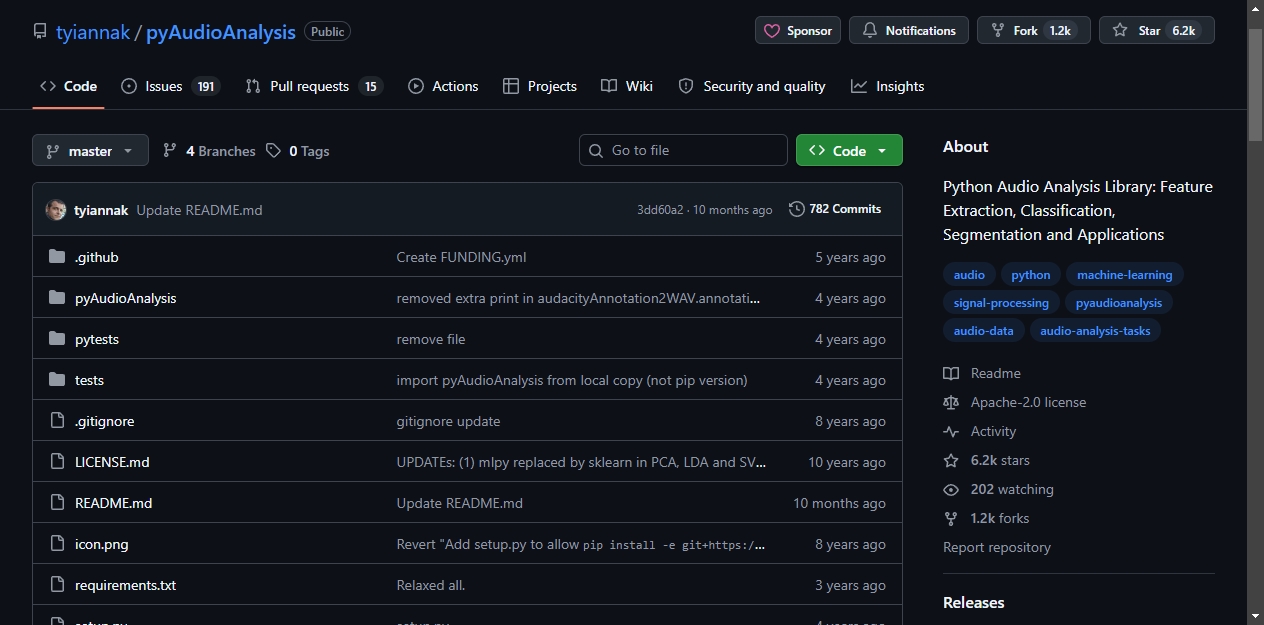
Task: Select the signal-processing topic tag
Action: click(x=1001, y=303)
